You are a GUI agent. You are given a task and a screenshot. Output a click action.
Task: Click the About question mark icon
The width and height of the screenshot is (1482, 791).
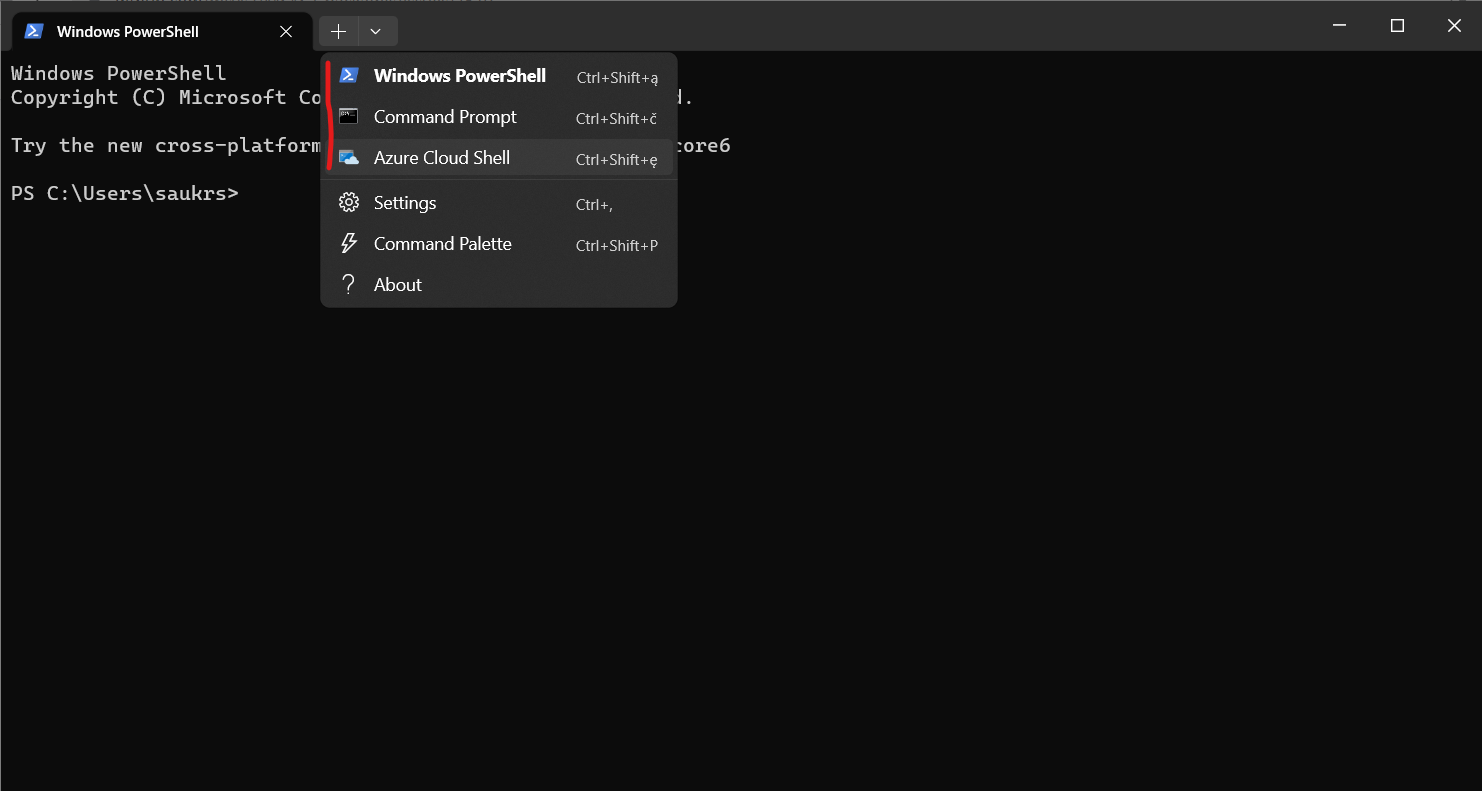[x=349, y=284]
